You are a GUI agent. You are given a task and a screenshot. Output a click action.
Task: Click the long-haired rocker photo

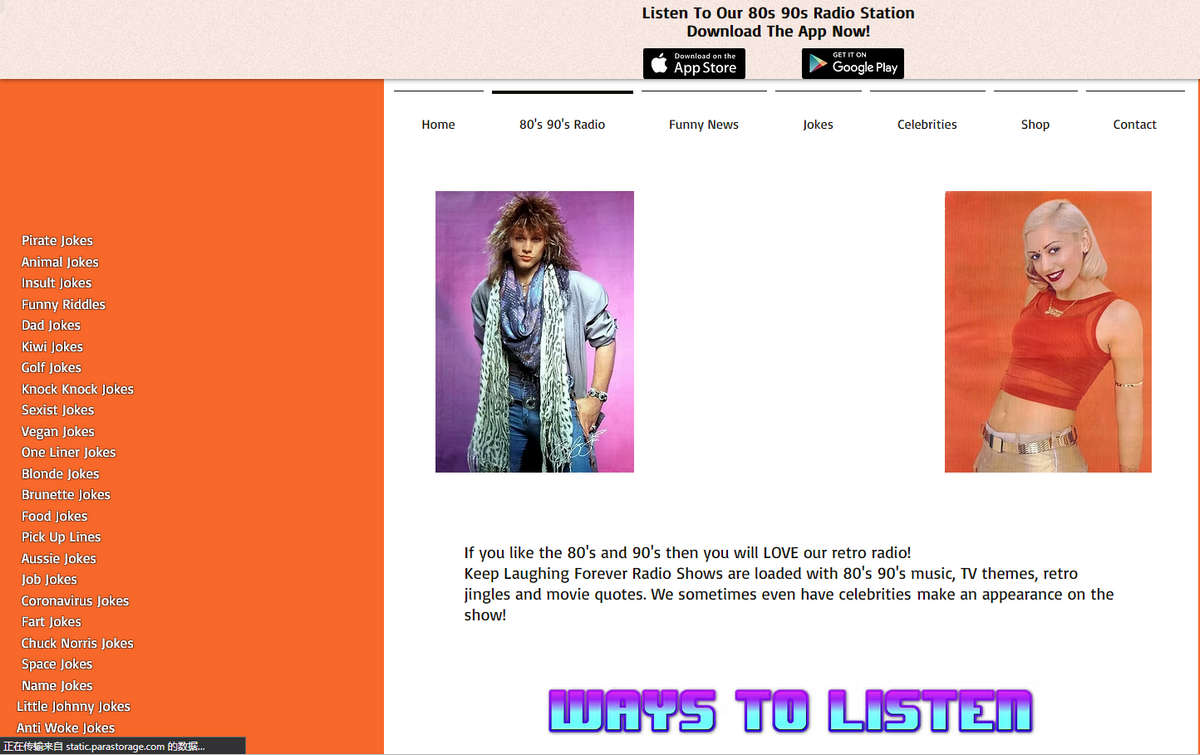534,331
